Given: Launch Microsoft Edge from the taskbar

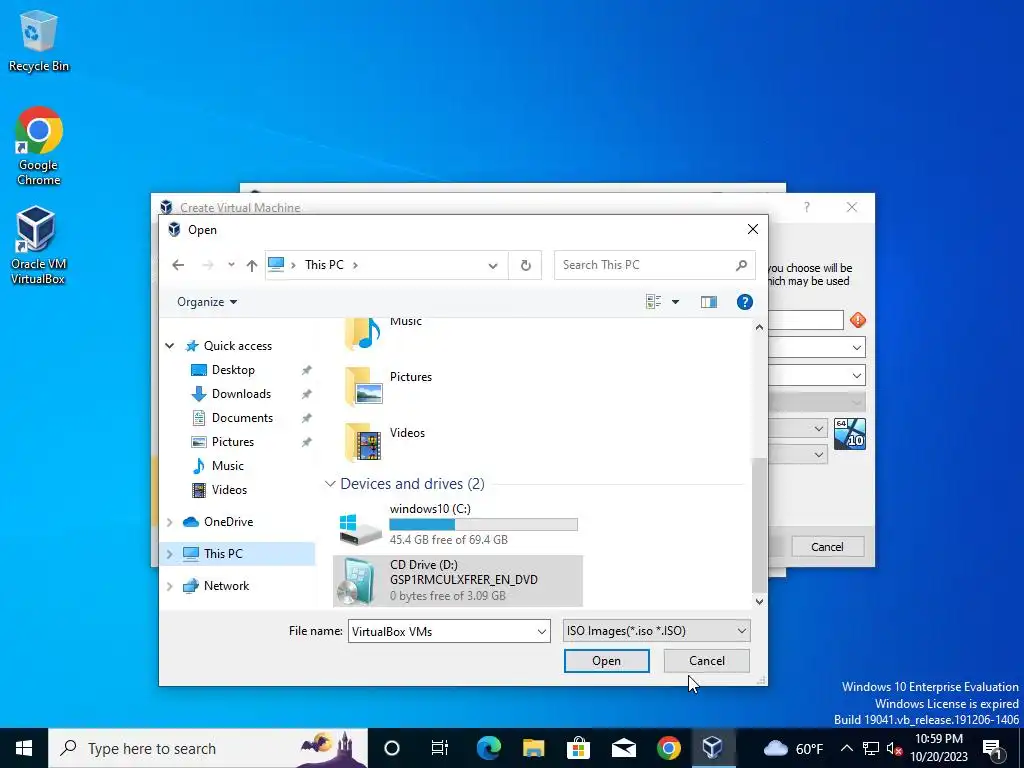Looking at the screenshot, I should click(488, 748).
